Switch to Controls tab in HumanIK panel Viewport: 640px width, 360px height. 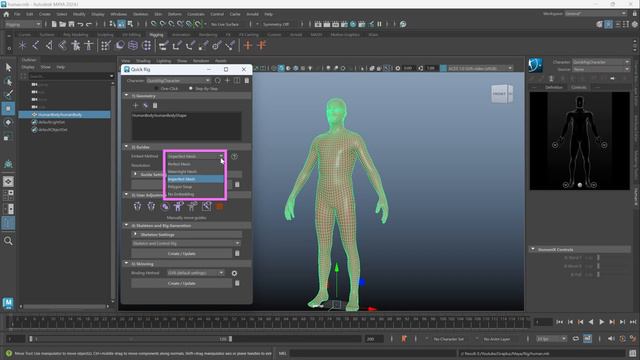tap(578, 87)
